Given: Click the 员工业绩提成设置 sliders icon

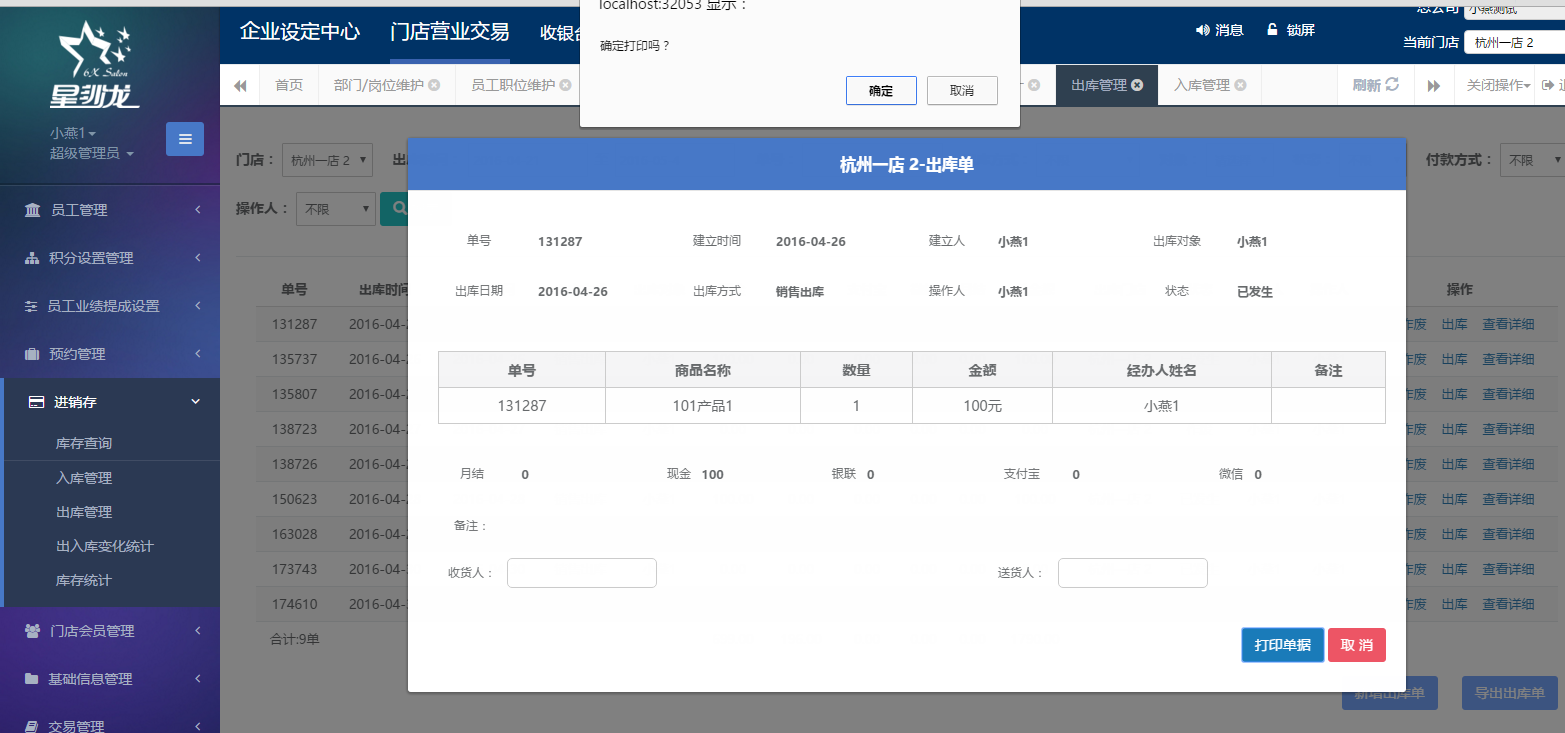Looking at the screenshot, I should [x=32, y=306].
